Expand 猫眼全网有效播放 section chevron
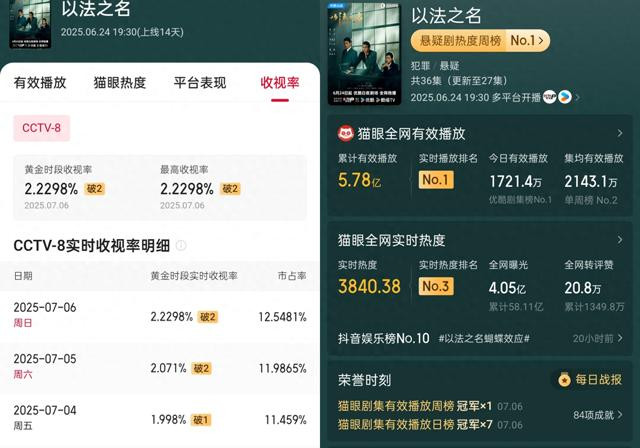The width and height of the screenshot is (640, 448). (620, 133)
